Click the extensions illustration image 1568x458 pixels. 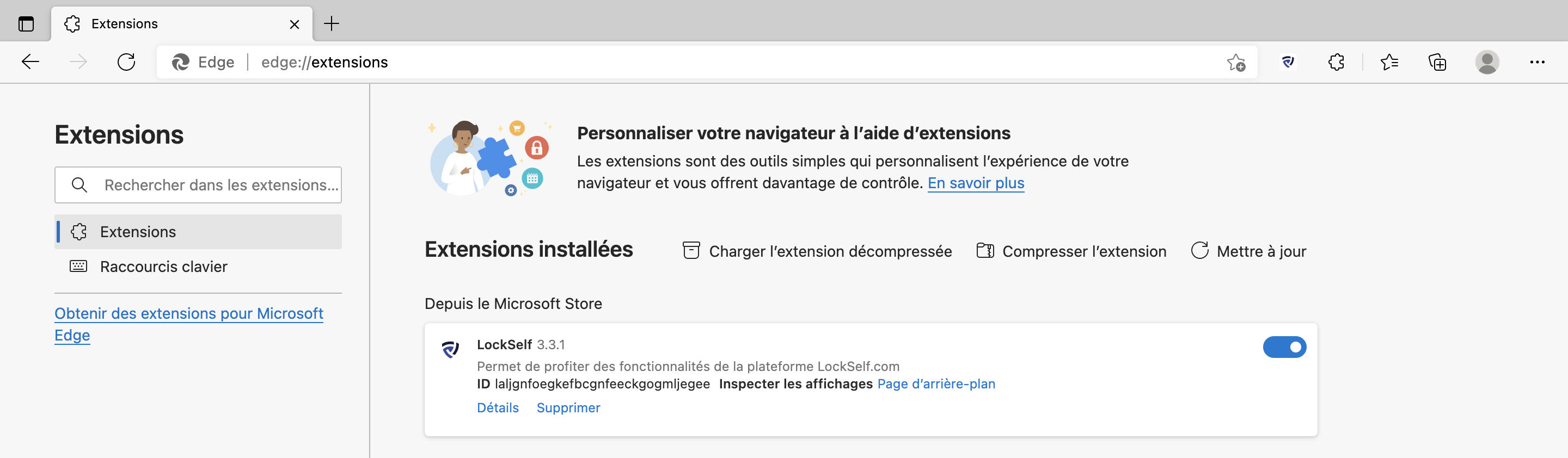coord(491,158)
